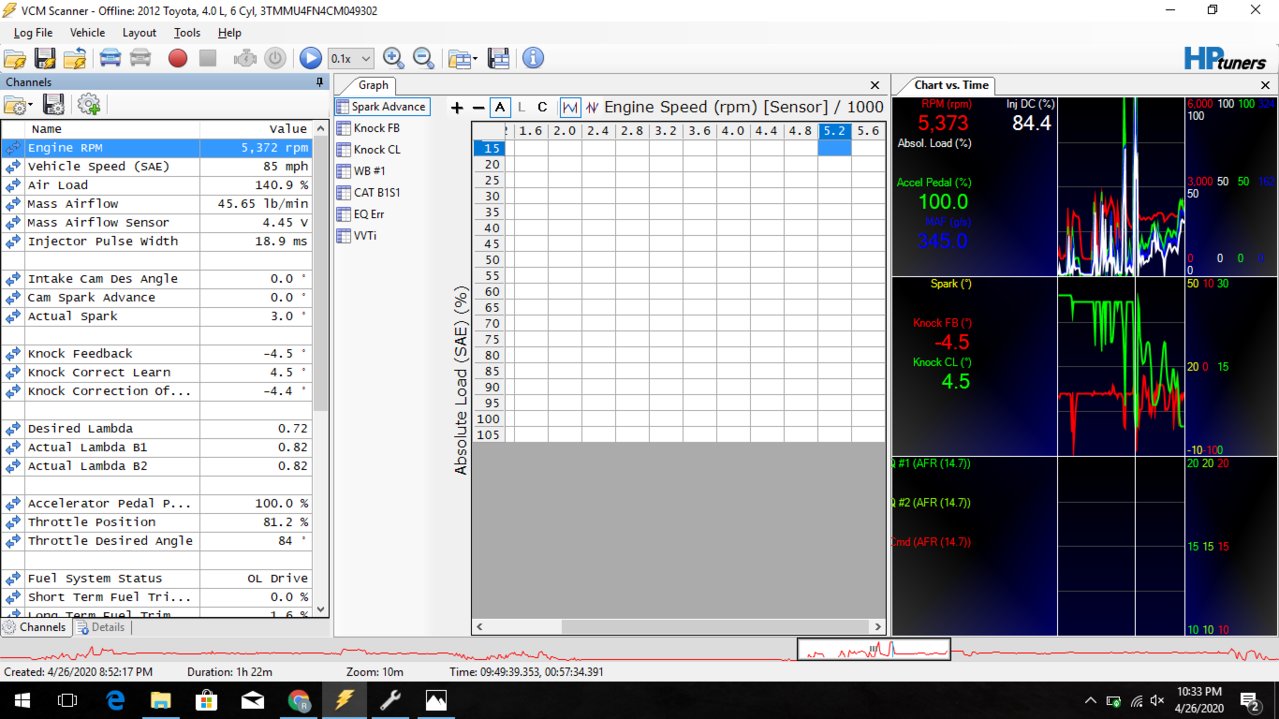The image size is (1279, 719).
Task: Click the 15 row header in graph table
Action: (x=490, y=148)
